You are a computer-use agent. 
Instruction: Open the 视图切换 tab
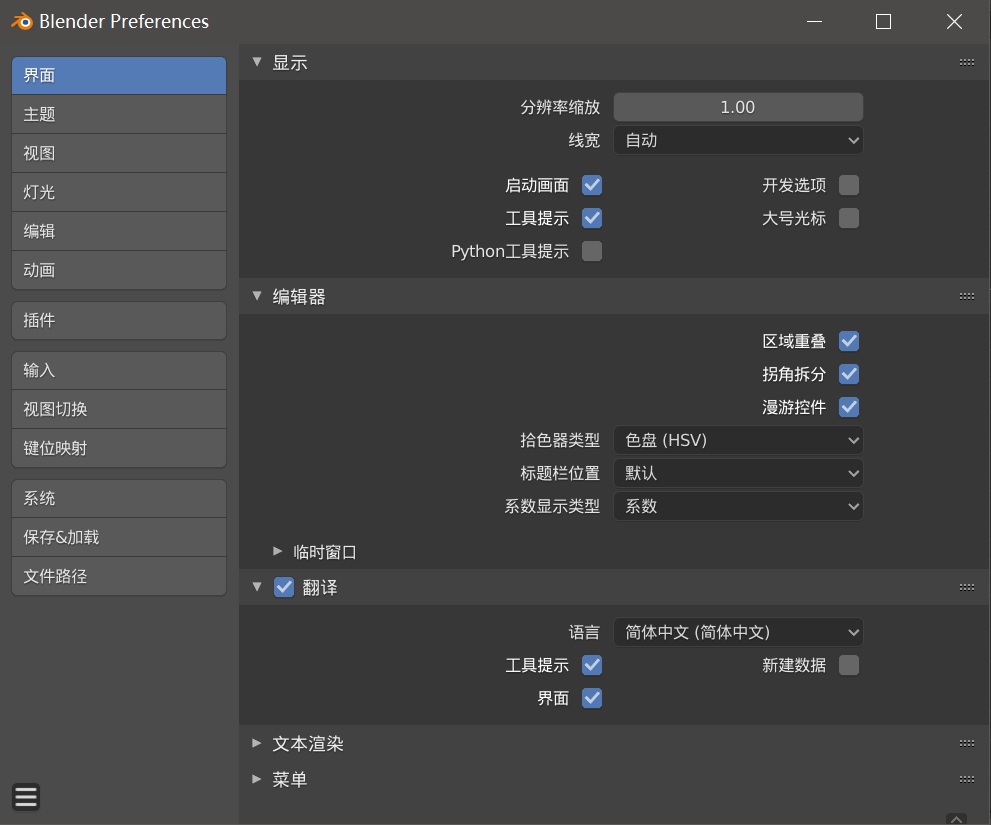[119, 410]
